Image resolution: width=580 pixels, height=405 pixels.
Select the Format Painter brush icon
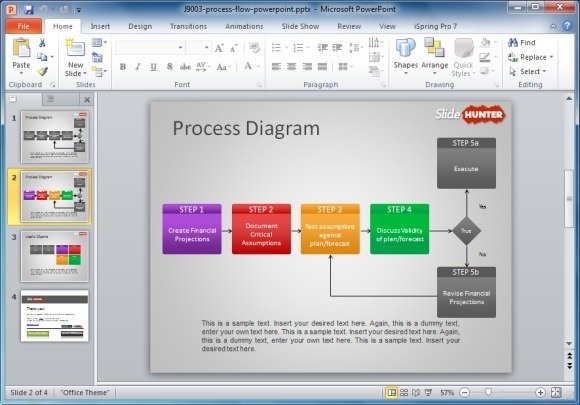[43, 71]
